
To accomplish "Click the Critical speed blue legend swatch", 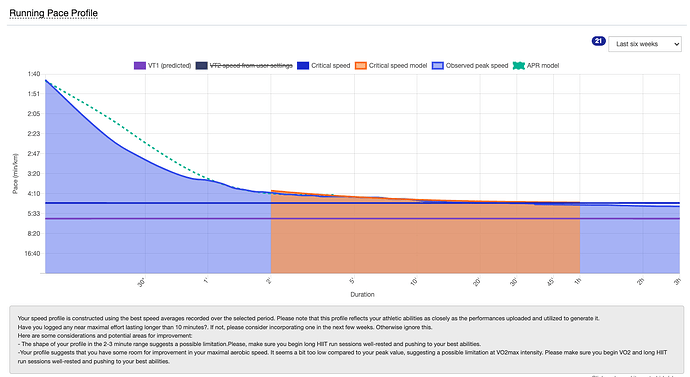I will [303, 66].
